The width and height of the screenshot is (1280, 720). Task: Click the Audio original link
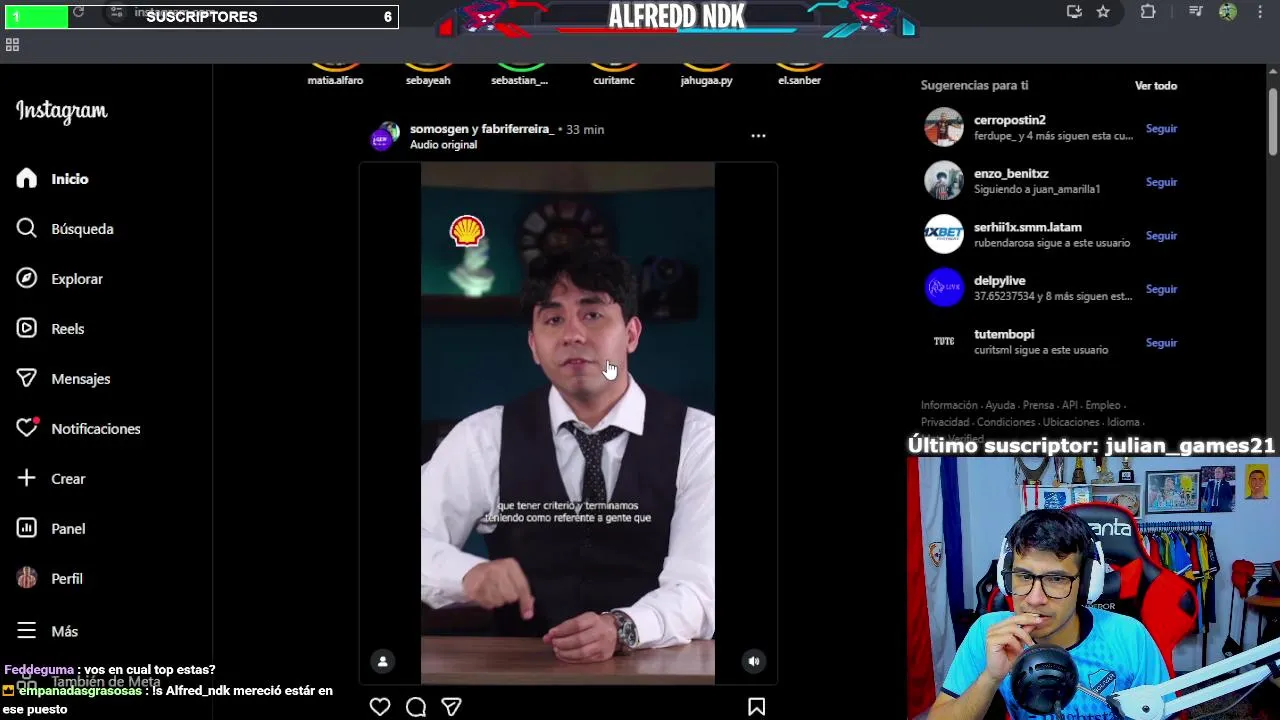pyautogui.click(x=443, y=145)
